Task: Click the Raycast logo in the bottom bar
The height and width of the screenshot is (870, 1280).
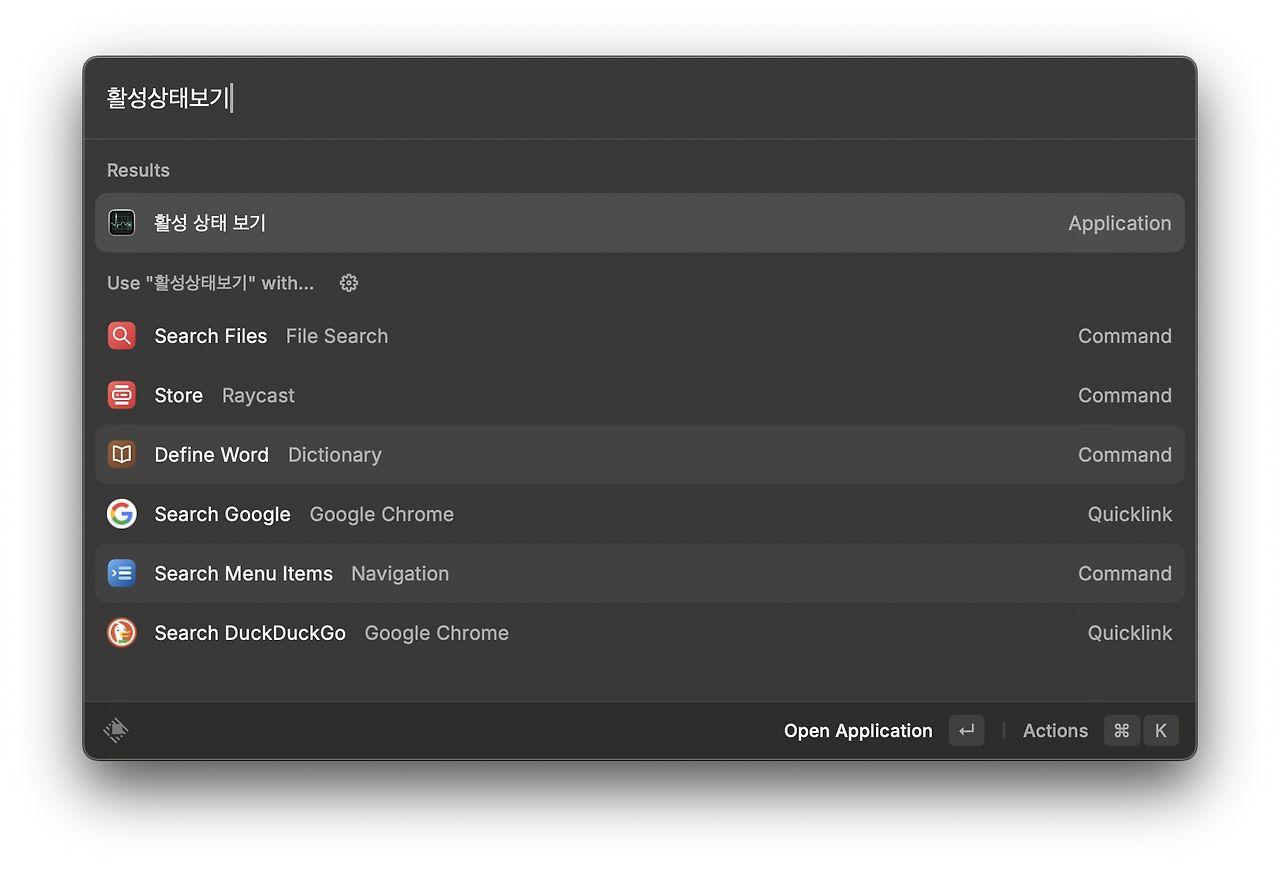Action: (x=116, y=730)
